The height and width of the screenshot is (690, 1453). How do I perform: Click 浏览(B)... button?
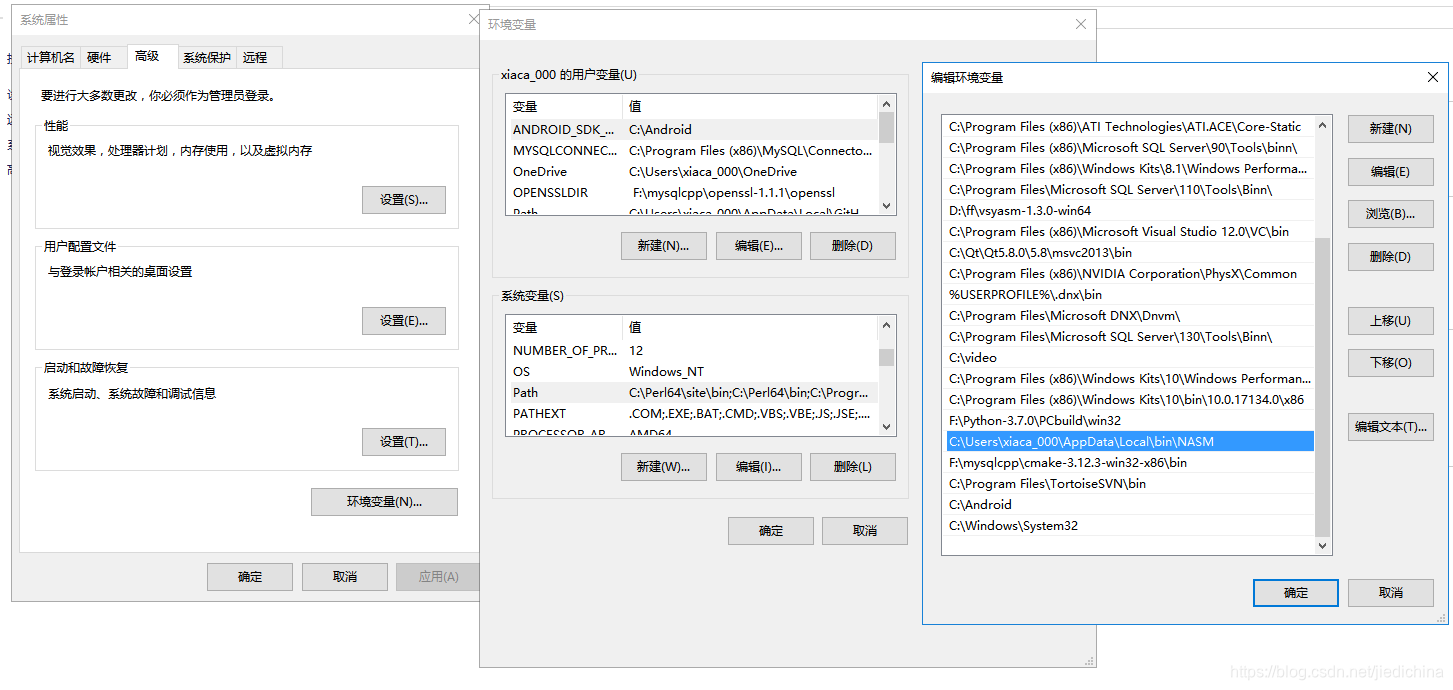[x=1391, y=214]
